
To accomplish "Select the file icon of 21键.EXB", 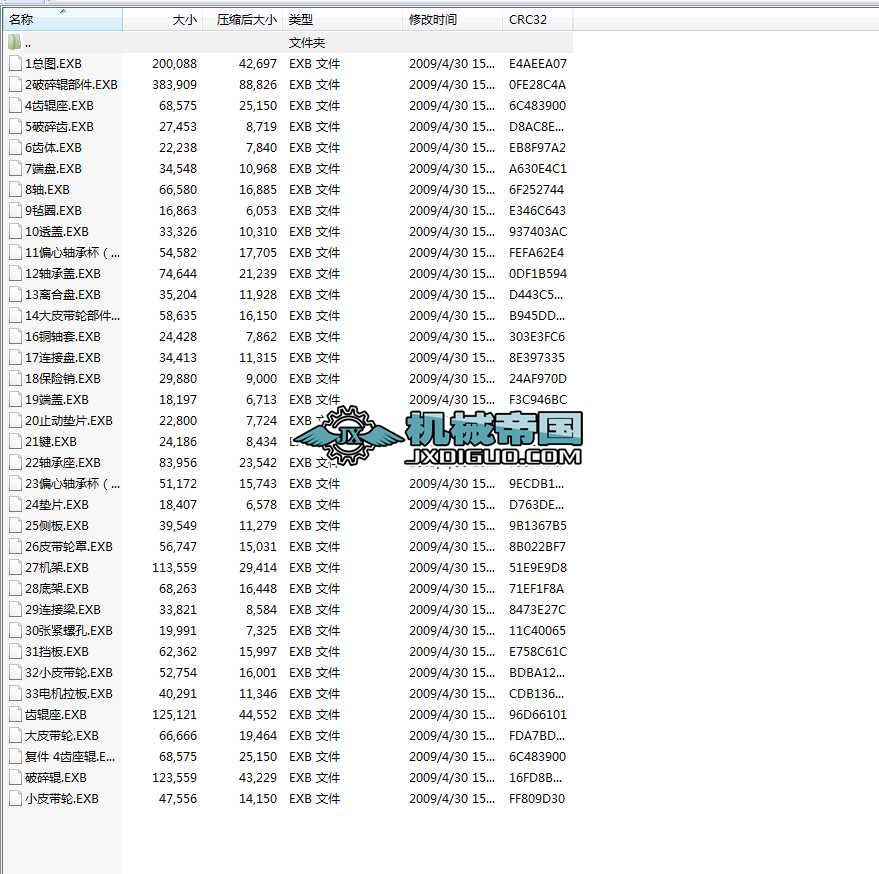I will (x=15, y=441).
